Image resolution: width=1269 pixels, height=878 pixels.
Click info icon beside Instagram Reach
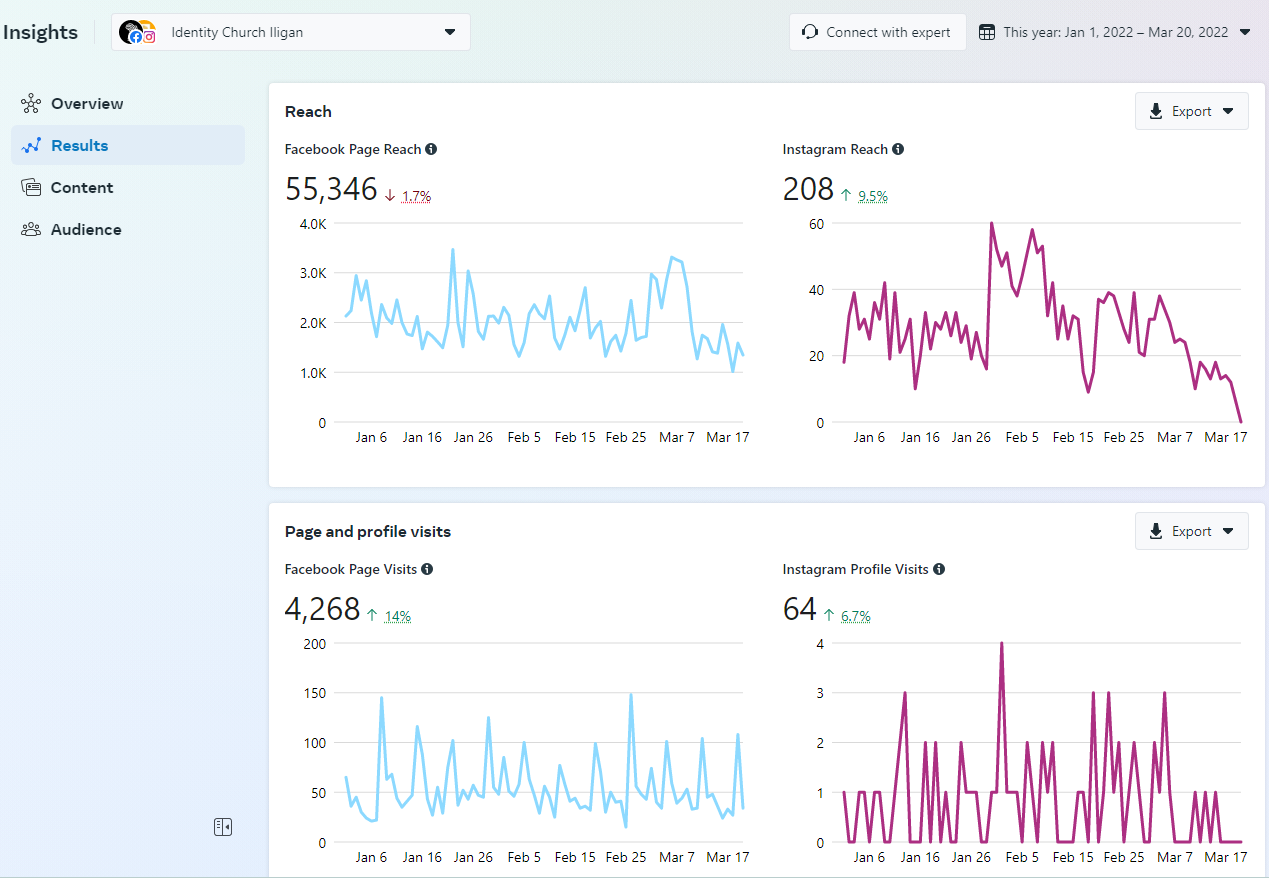(898, 150)
